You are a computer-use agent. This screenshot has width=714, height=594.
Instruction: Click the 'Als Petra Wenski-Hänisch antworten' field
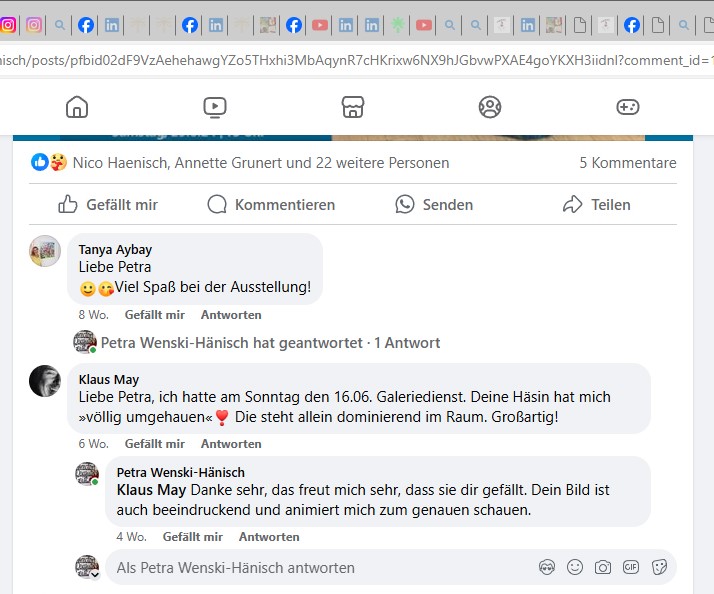click(320, 567)
